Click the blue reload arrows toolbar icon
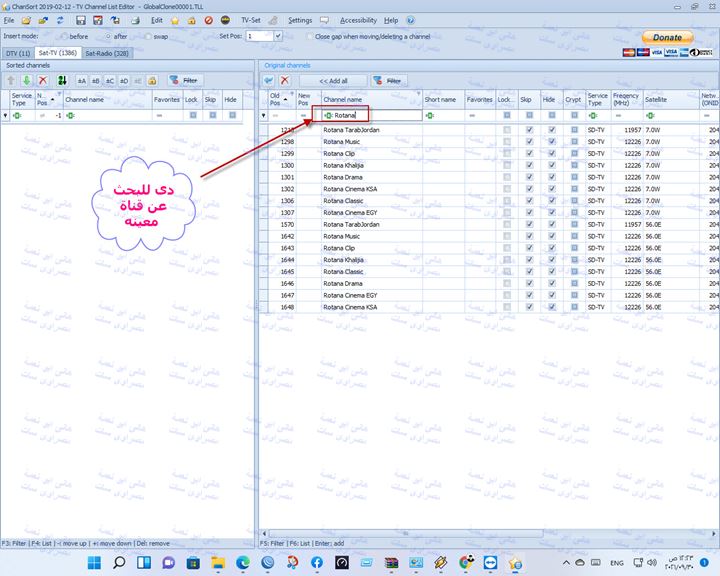This screenshot has width=720, height=576. point(60,20)
